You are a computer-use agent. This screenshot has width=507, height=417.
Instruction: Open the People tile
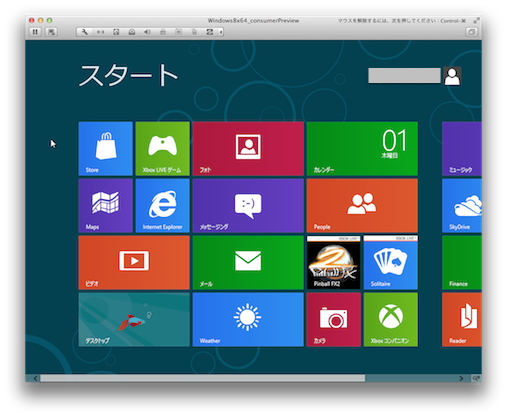tap(362, 205)
